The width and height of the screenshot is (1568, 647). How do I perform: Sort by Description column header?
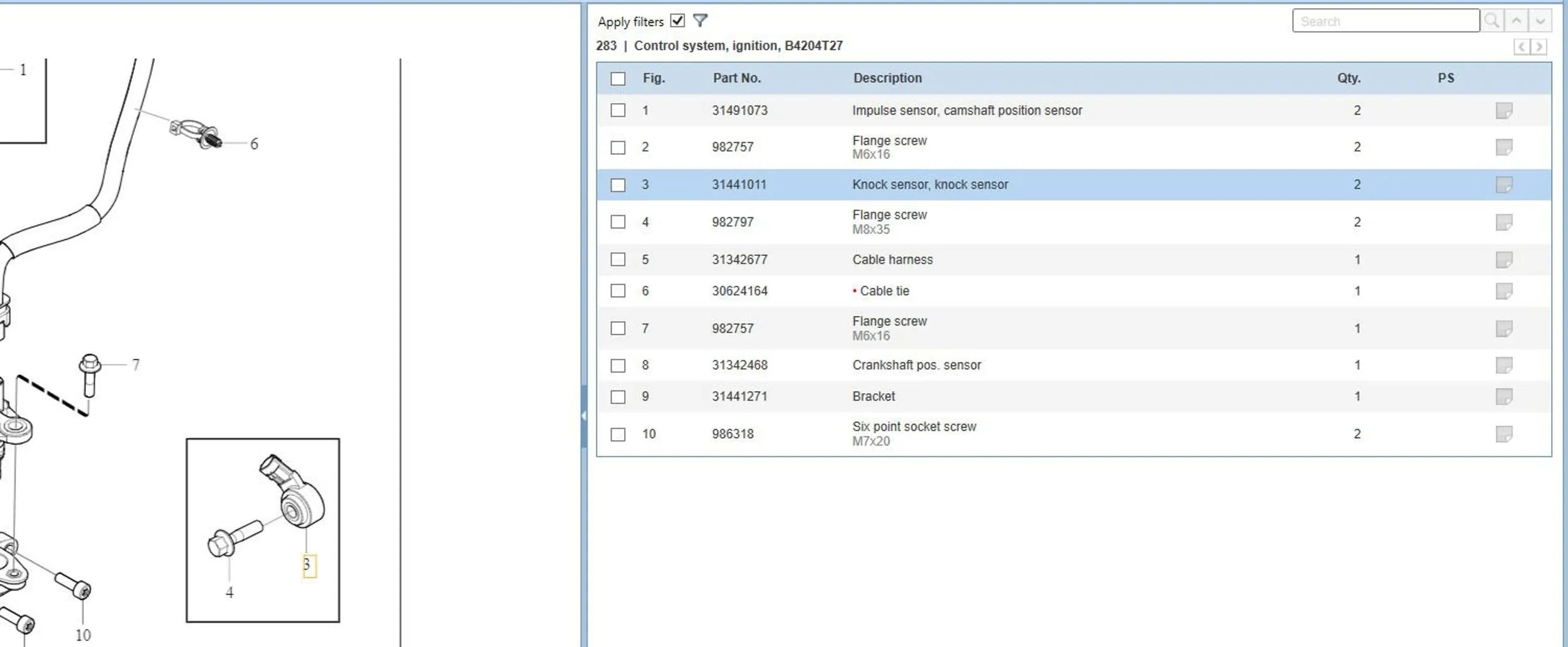887,78
